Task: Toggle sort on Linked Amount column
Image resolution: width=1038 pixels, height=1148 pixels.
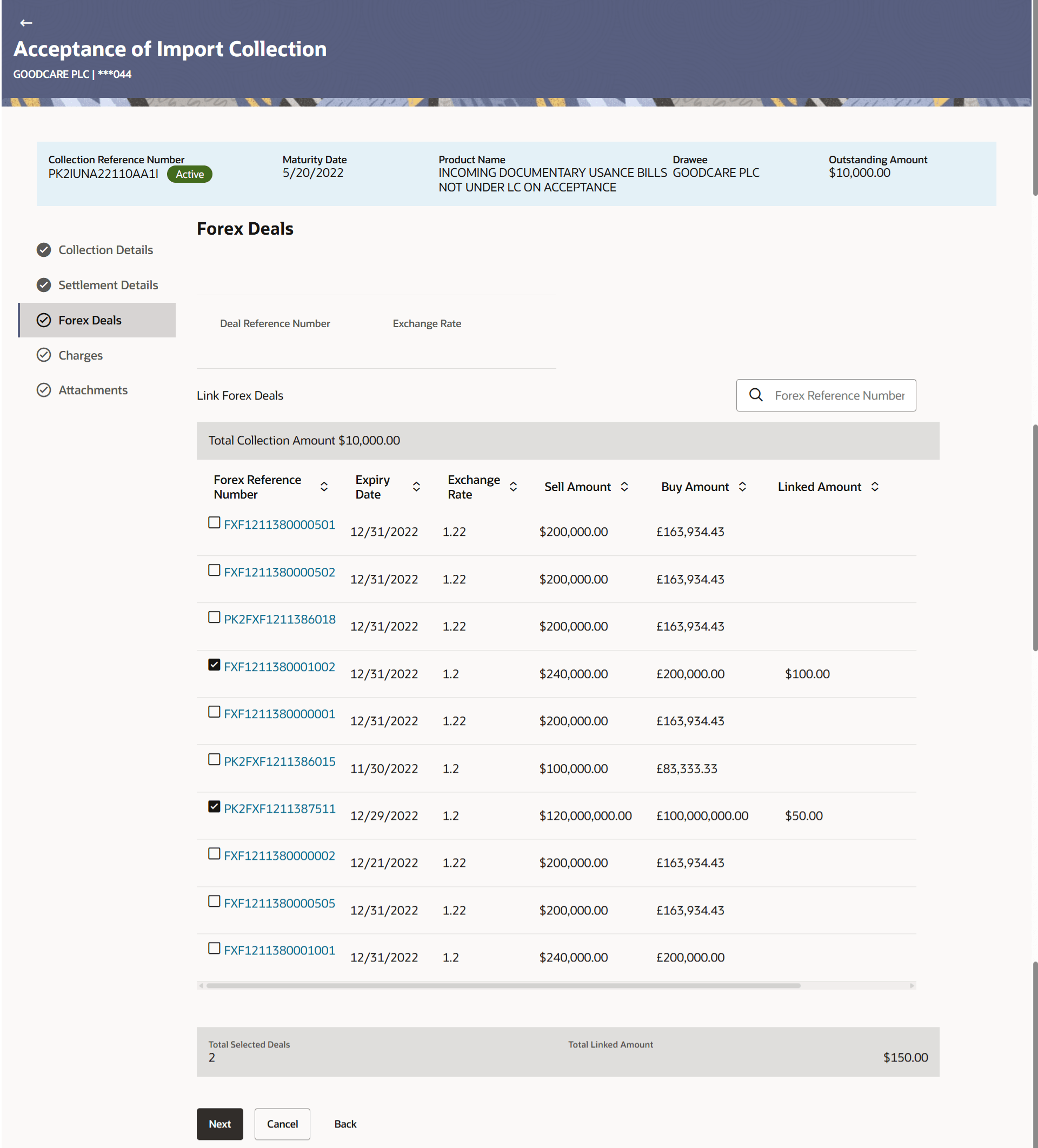Action: point(875,486)
